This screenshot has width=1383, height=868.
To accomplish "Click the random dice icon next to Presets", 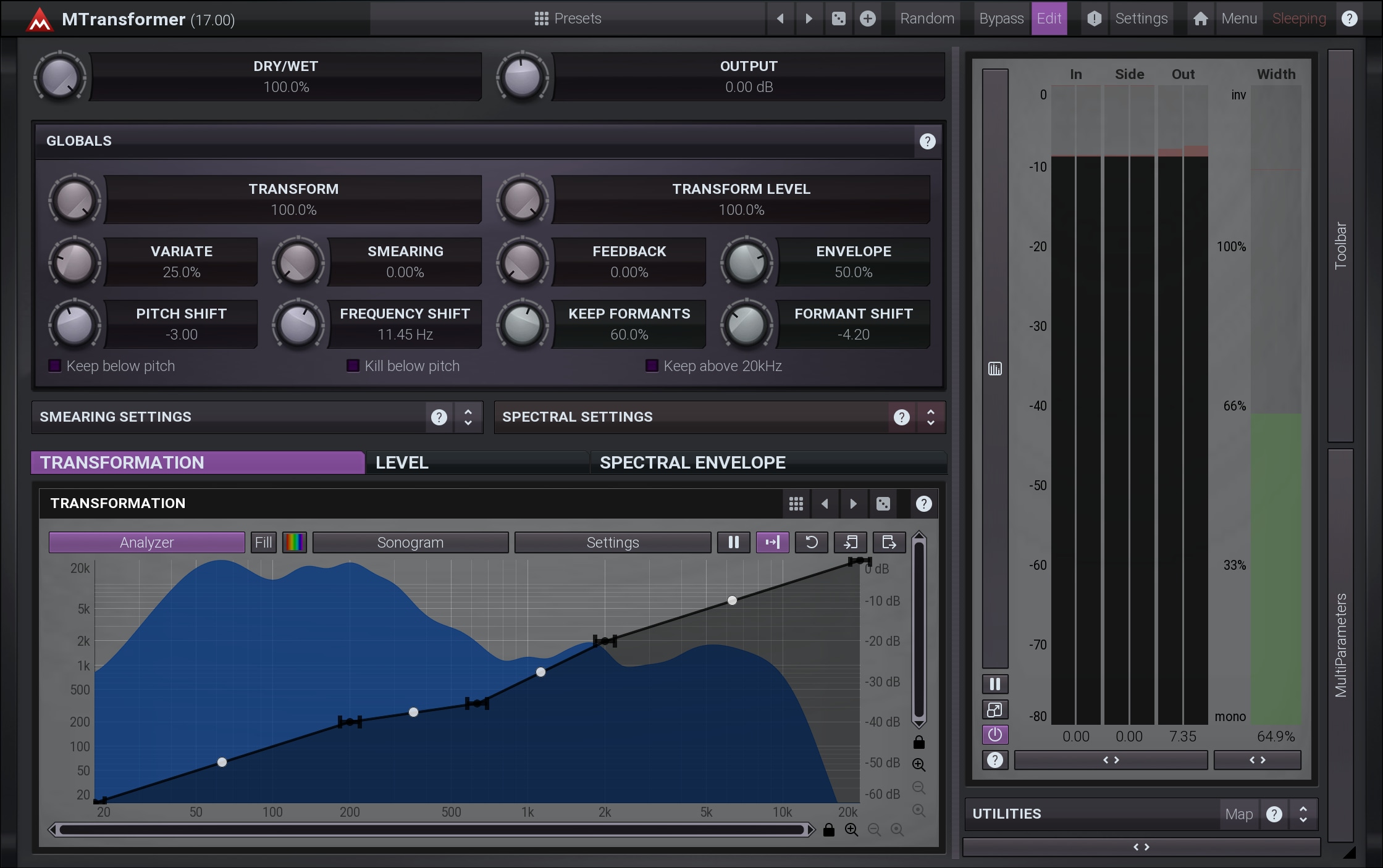I will [838, 19].
